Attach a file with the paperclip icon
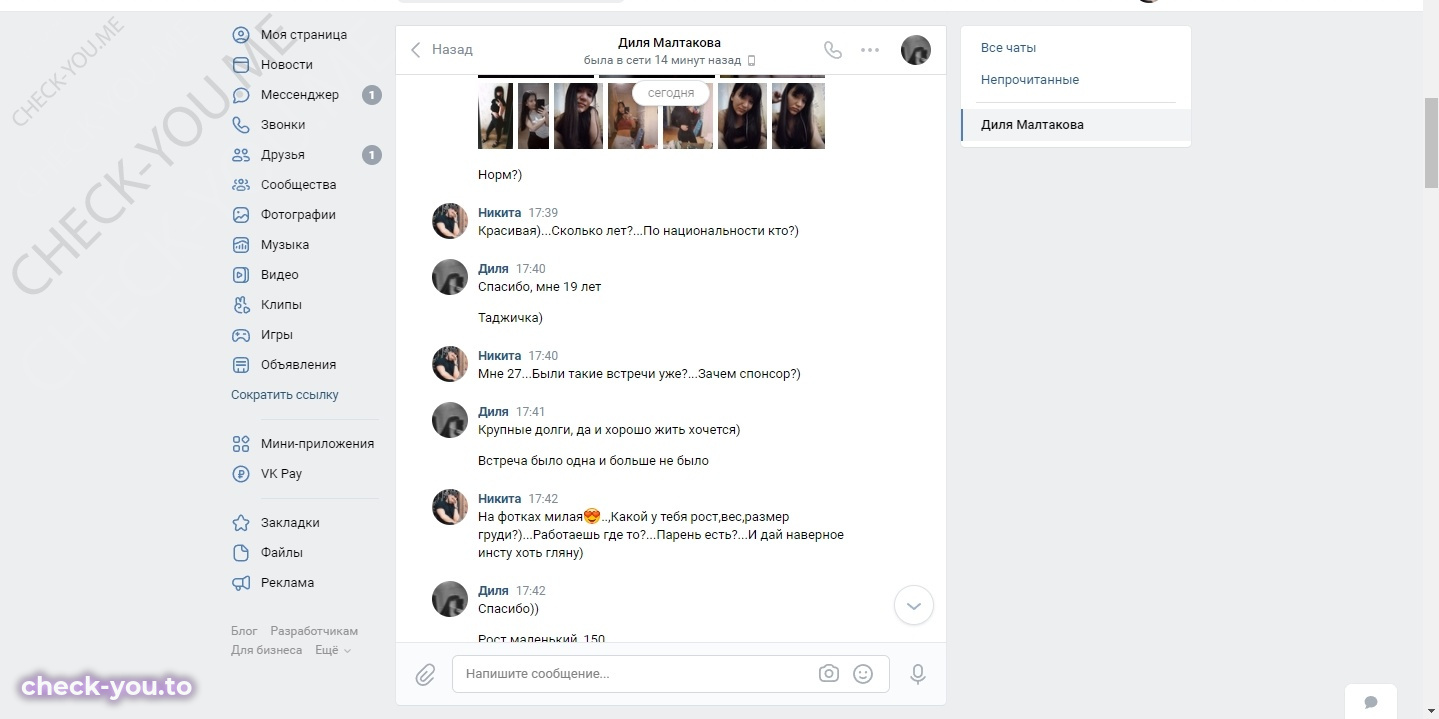The height and width of the screenshot is (719, 1439). (x=425, y=674)
